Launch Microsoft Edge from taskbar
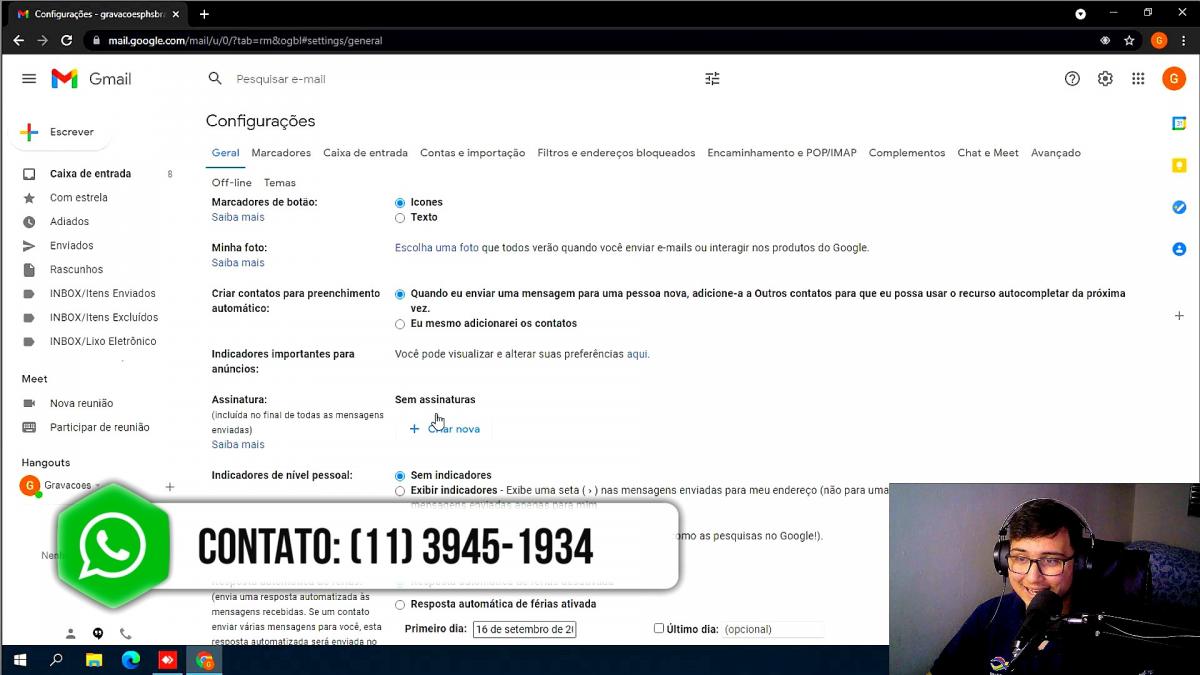Screen dimensions: 1200x675 click(x=130, y=660)
